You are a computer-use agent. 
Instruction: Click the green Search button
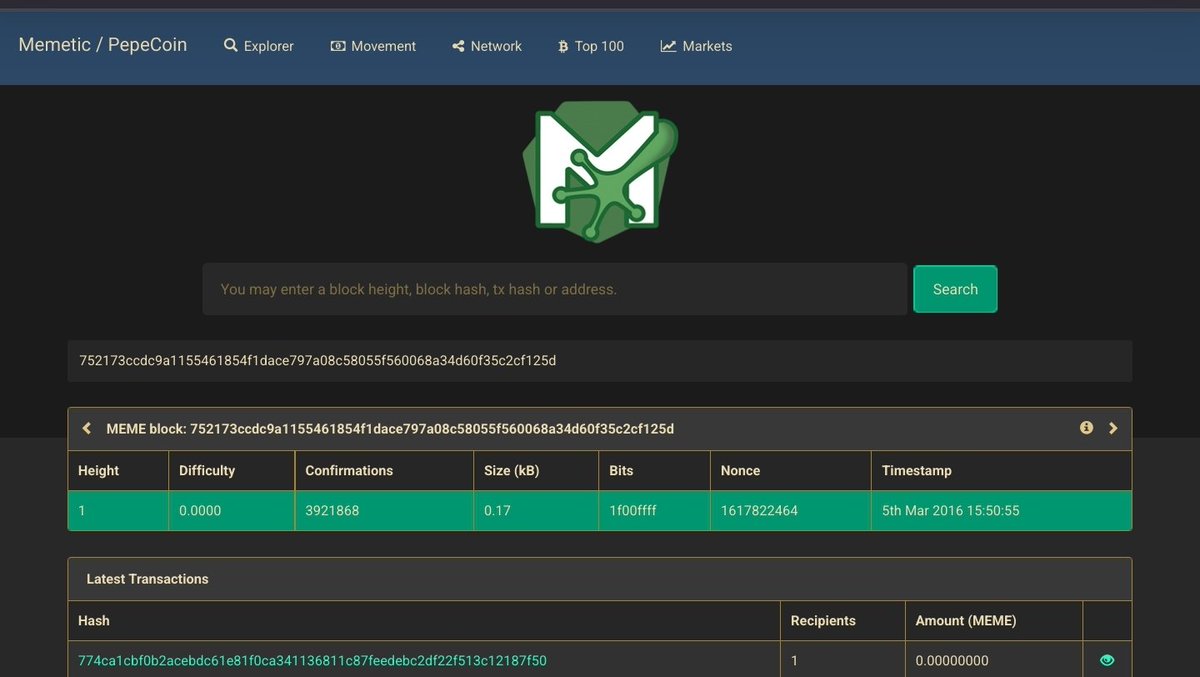955,289
